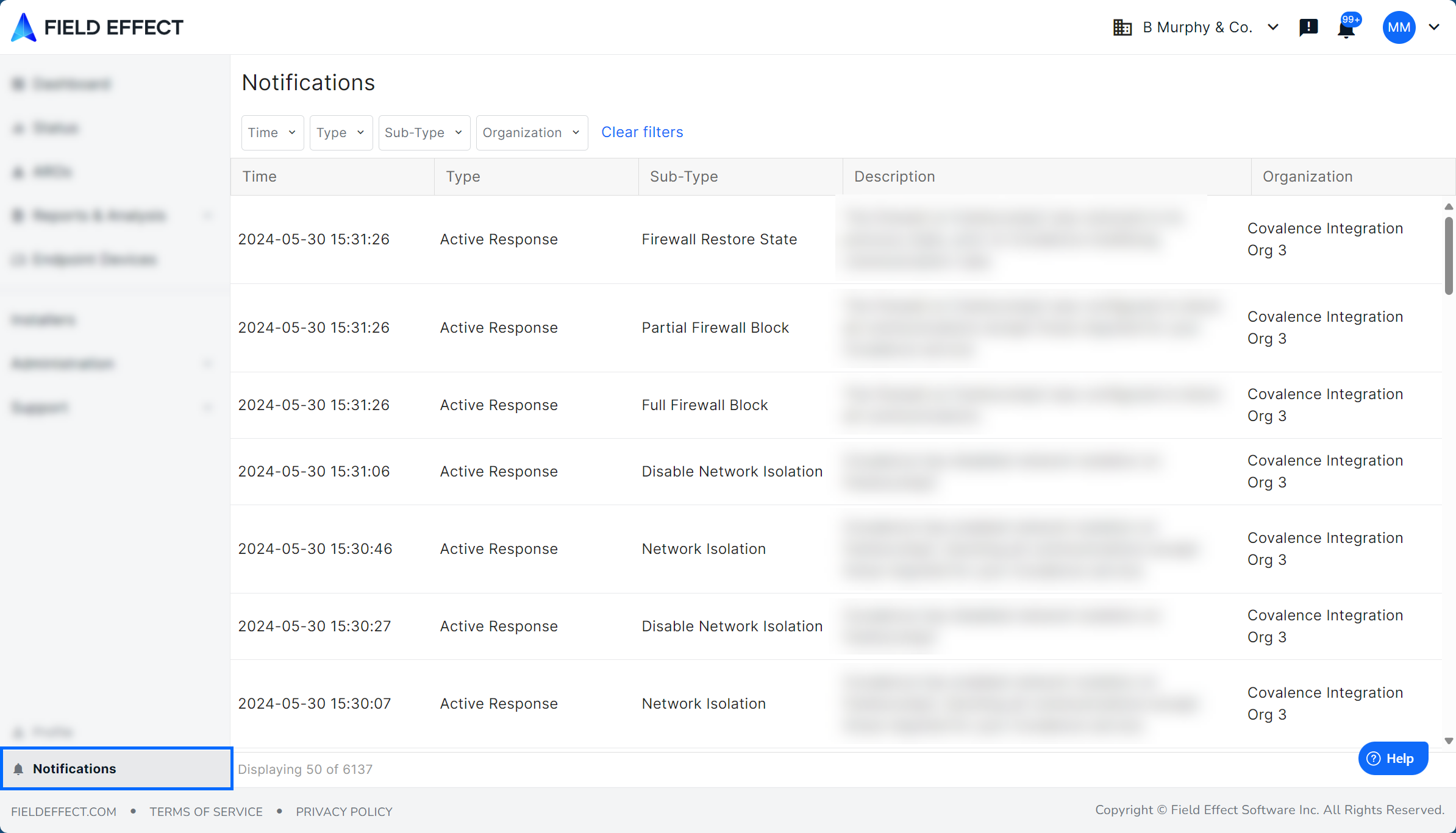Click the bell icon beside Notifications in sidebar

[18, 769]
